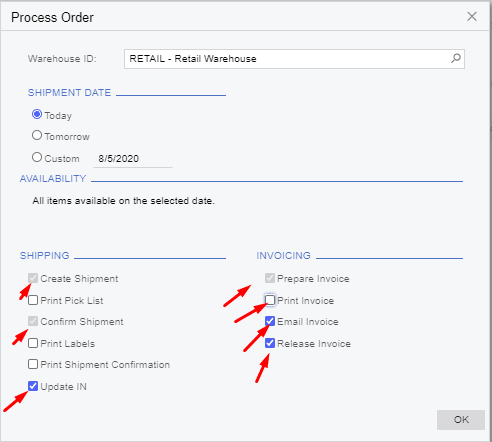Enable the Print Labels checkbox

click(33, 343)
